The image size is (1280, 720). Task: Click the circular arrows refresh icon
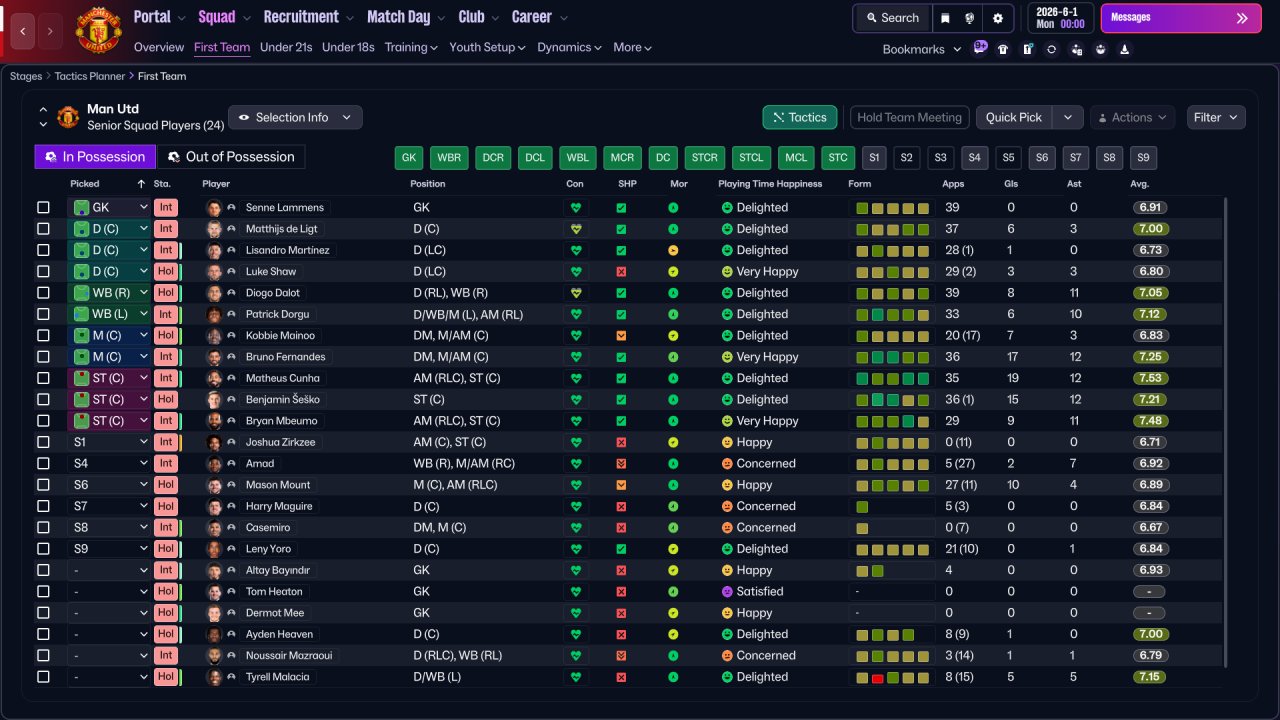(1051, 49)
